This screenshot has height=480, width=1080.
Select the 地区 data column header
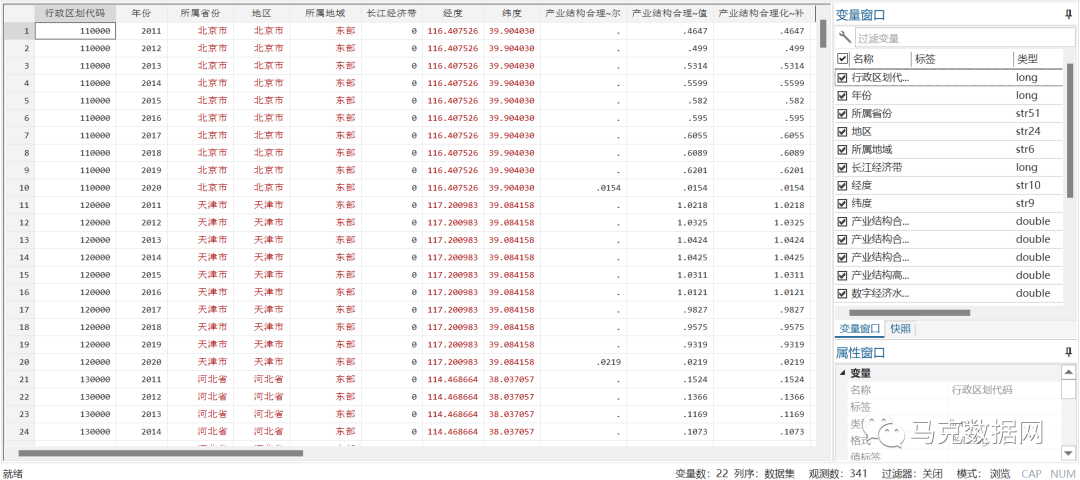pos(261,13)
